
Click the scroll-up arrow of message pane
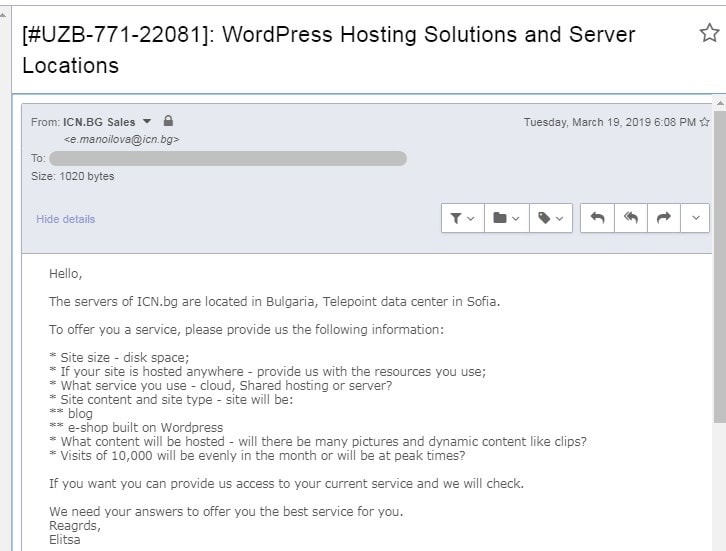(x=720, y=102)
